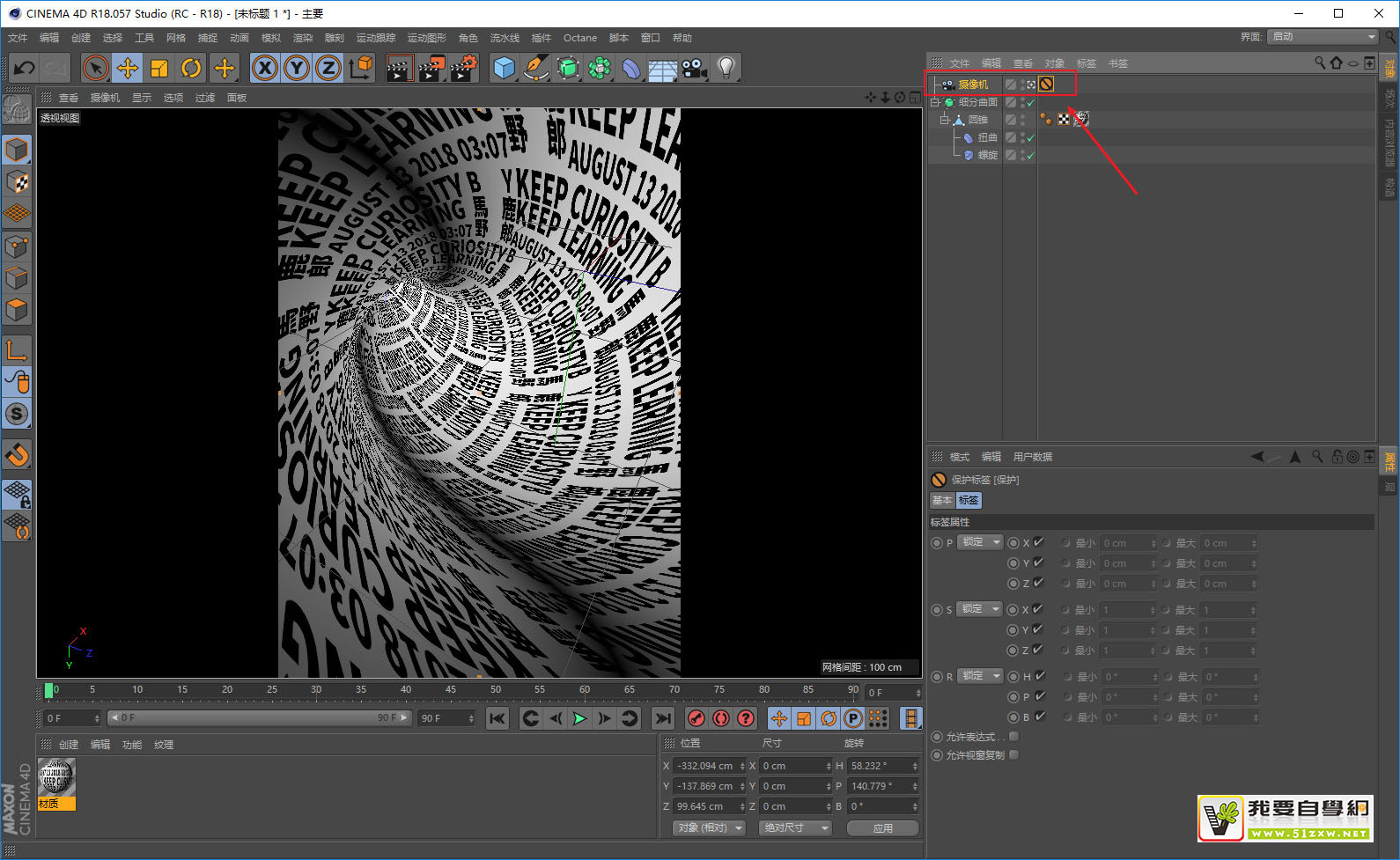Select Axis mode L-shaped icon

click(x=17, y=350)
